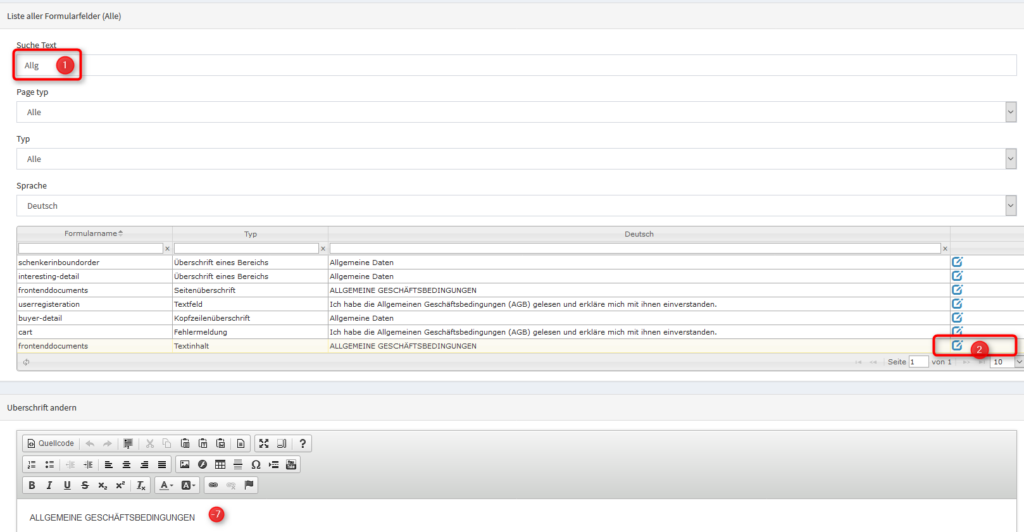Open the text color picker
1024x532 pixels.
[x=166, y=485]
